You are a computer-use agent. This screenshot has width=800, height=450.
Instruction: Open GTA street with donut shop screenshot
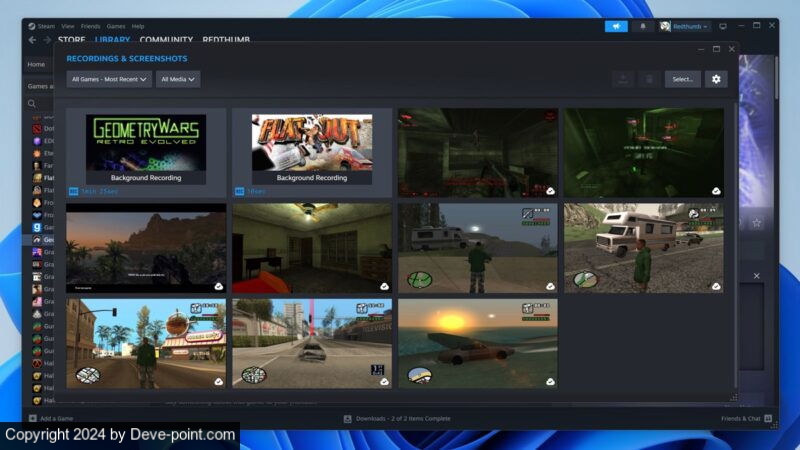[x=146, y=343]
